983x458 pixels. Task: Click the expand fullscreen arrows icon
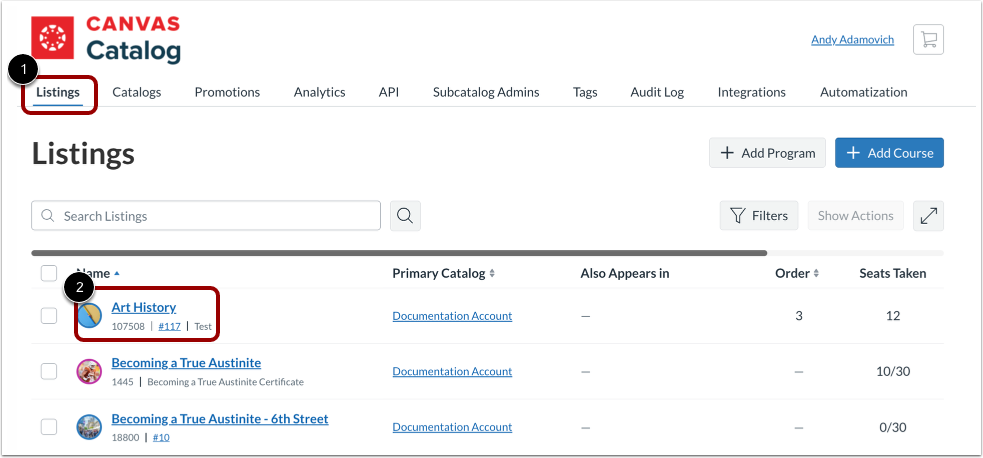coord(928,216)
